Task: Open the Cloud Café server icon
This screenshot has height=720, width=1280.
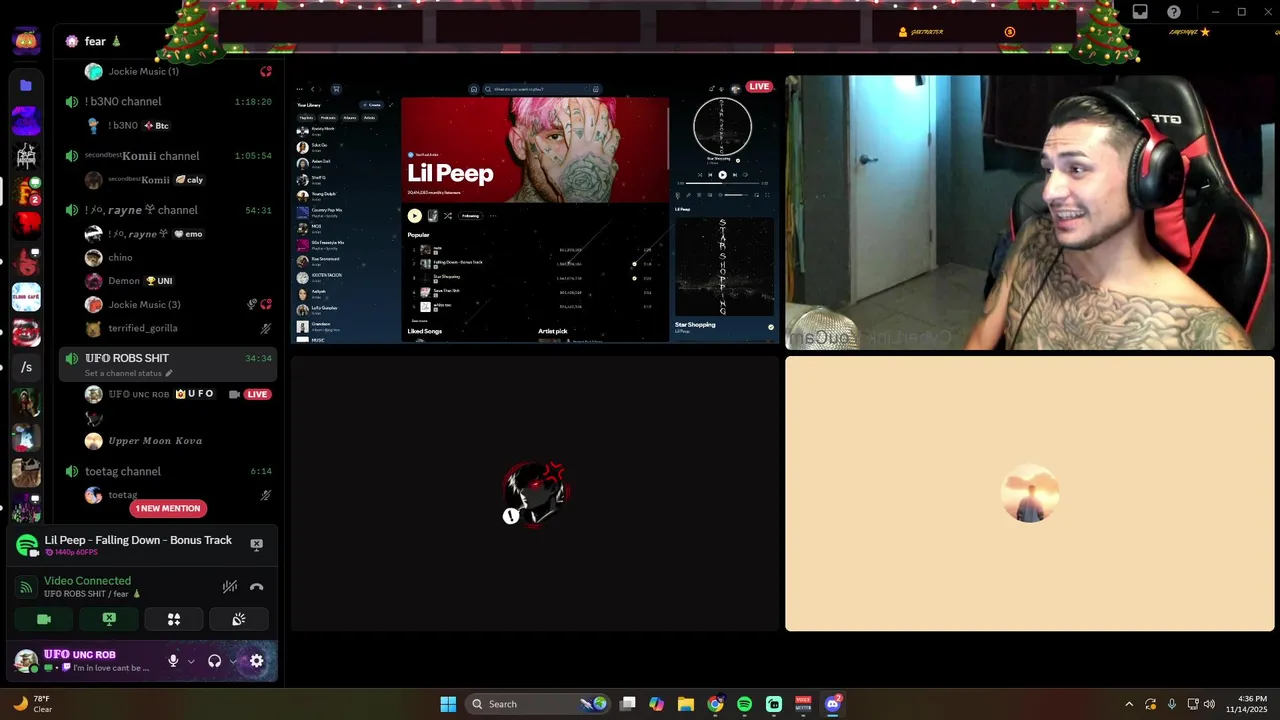Action: [x=26, y=297]
